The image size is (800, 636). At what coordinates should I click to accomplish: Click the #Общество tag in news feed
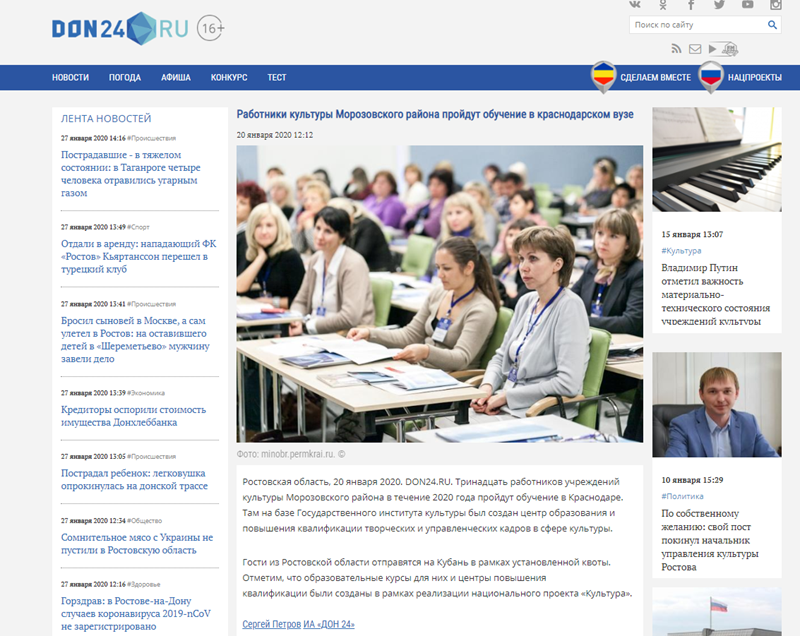pos(144,521)
